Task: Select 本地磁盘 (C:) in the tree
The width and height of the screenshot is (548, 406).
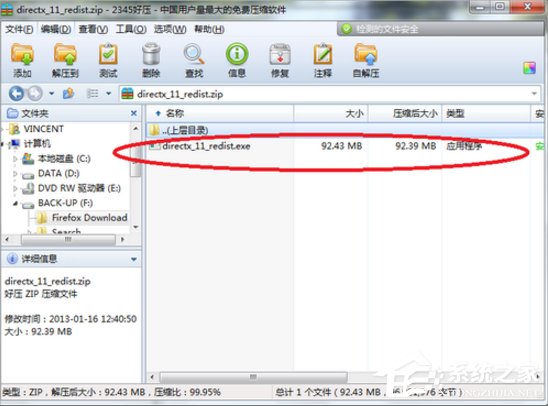Action: pyautogui.click(x=64, y=159)
